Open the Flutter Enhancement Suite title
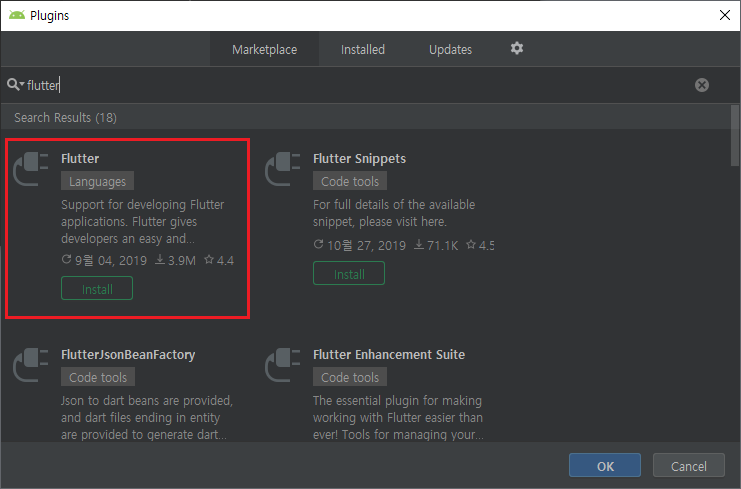This screenshot has width=741, height=489. pos(389,354)
